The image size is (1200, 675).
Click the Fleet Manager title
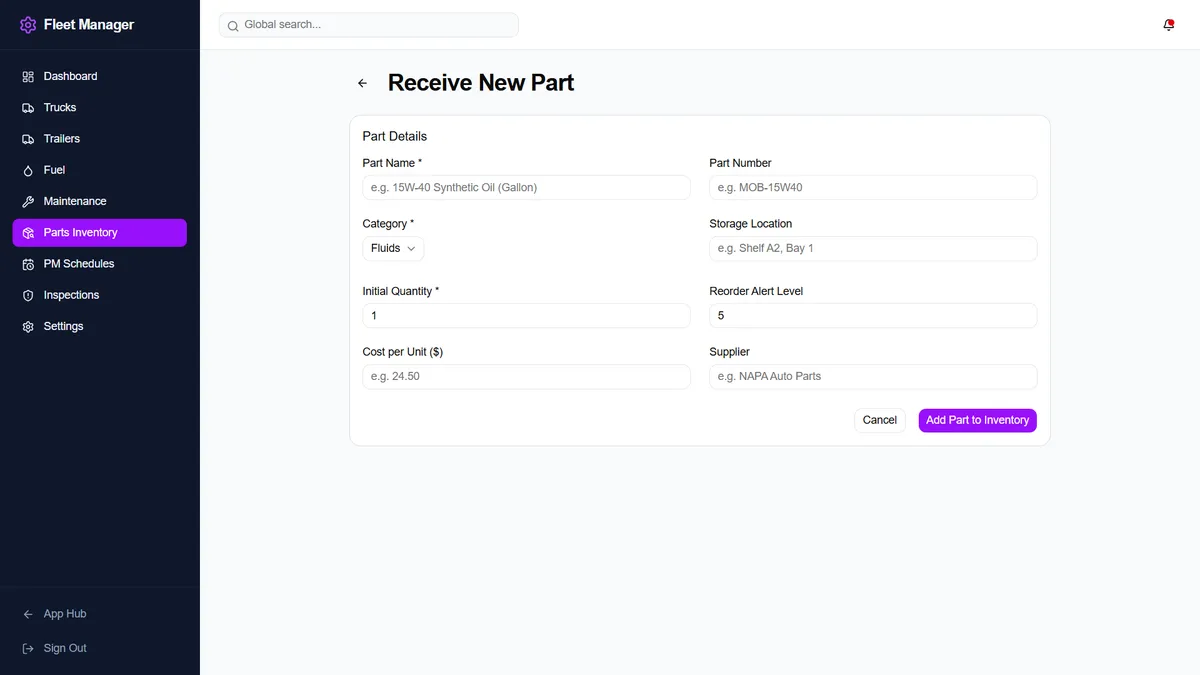pyautogui.click(x=89, y=25)
